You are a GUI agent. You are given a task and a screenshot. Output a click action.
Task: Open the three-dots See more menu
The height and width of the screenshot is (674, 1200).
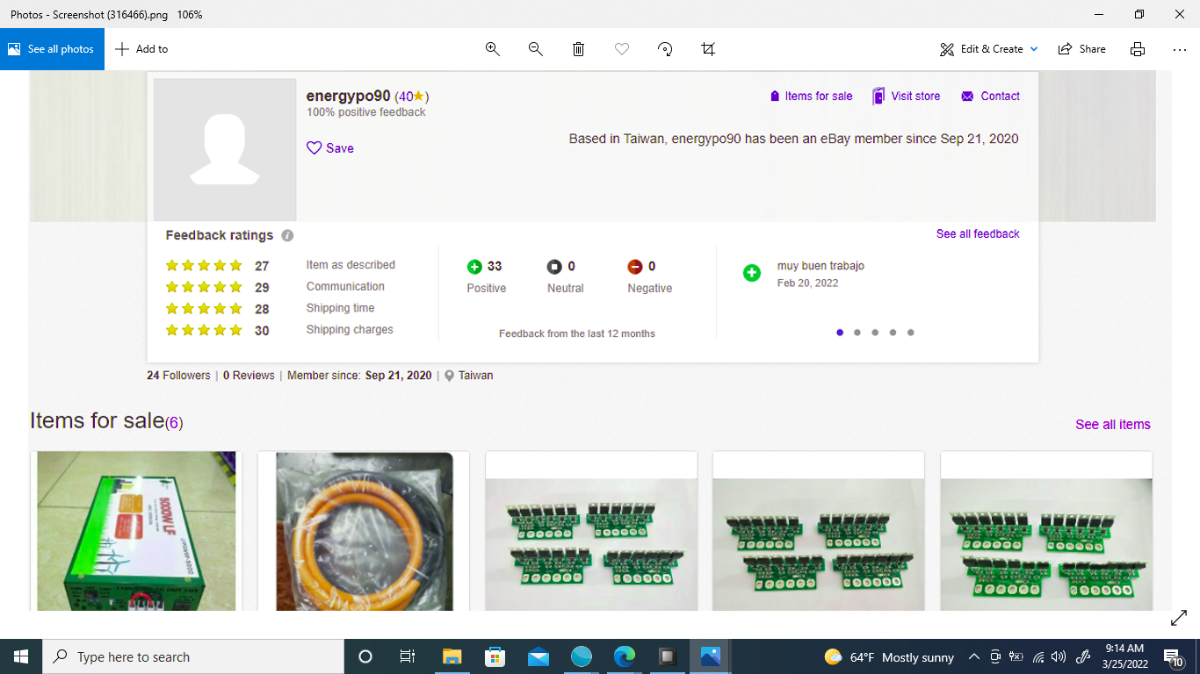(1180, 49)
